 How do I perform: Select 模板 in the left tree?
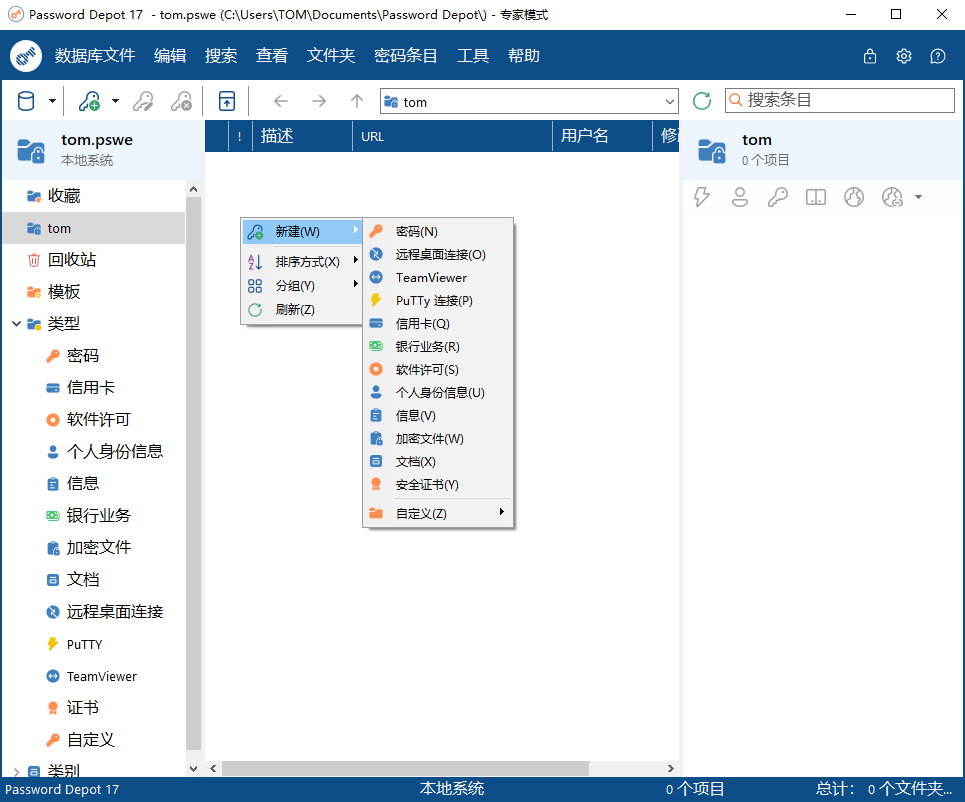coord(94,292)
